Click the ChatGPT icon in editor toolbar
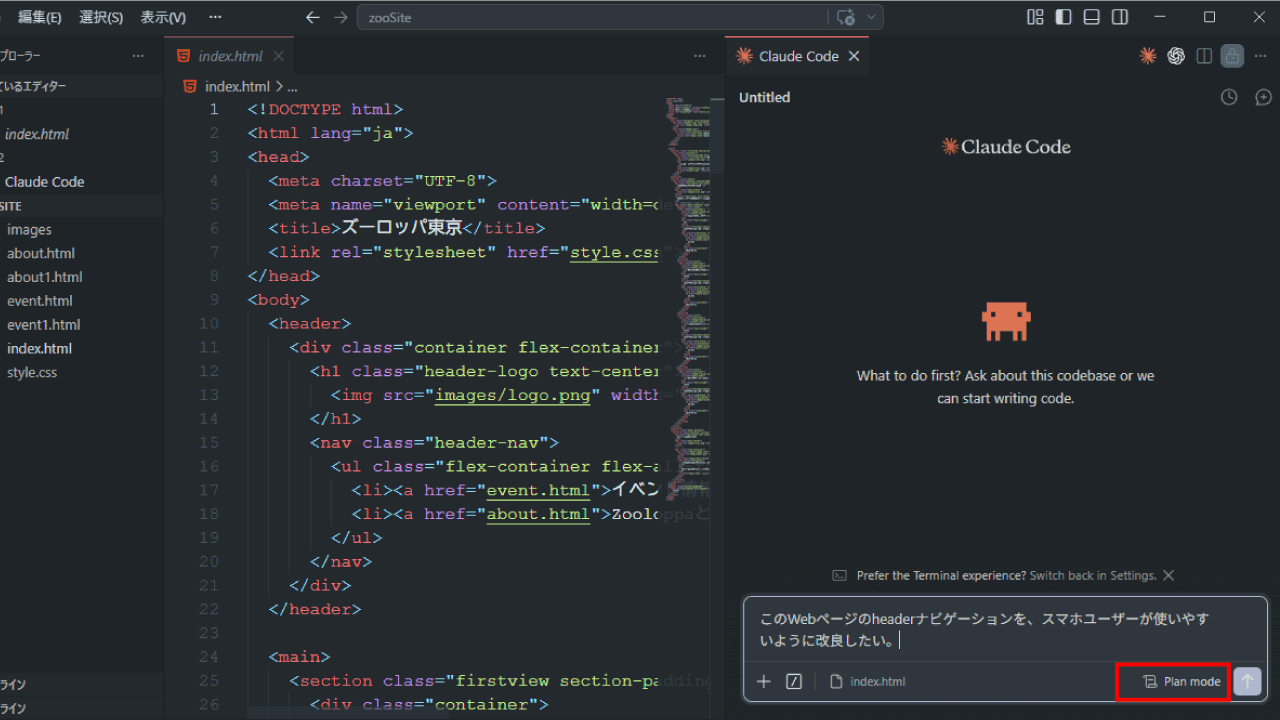 pos(1176,56)
